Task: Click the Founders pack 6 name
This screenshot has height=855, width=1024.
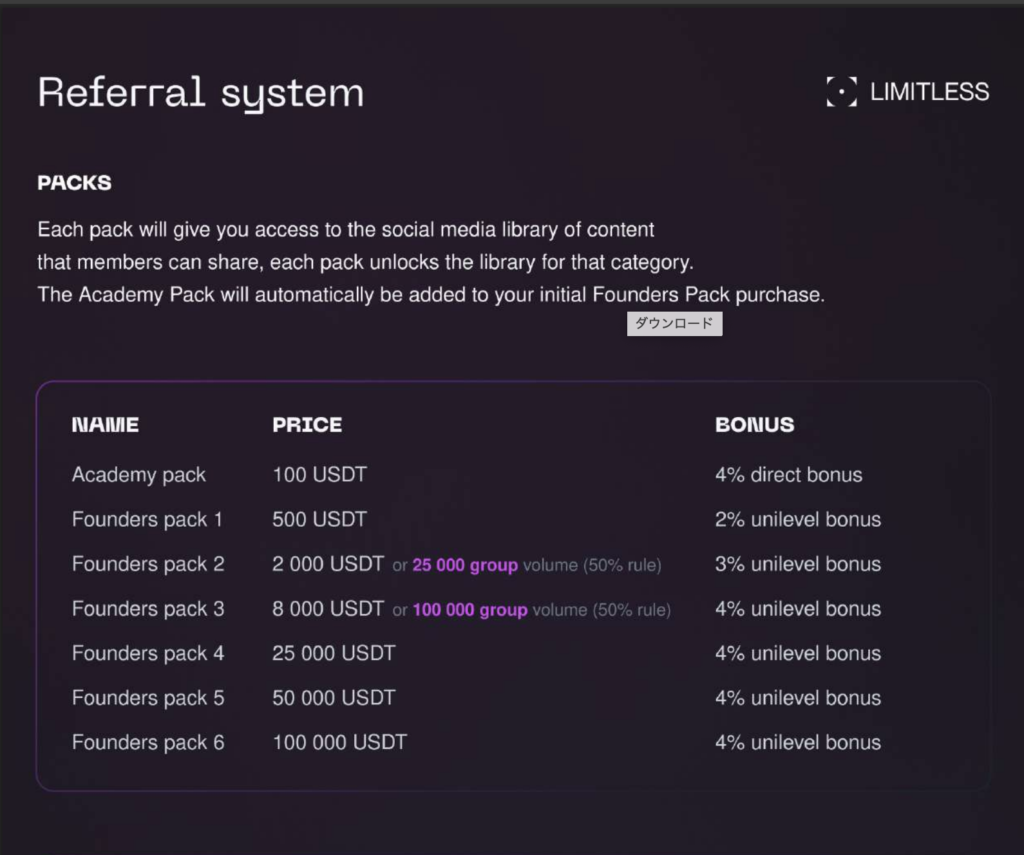Action: coord(148,743)
